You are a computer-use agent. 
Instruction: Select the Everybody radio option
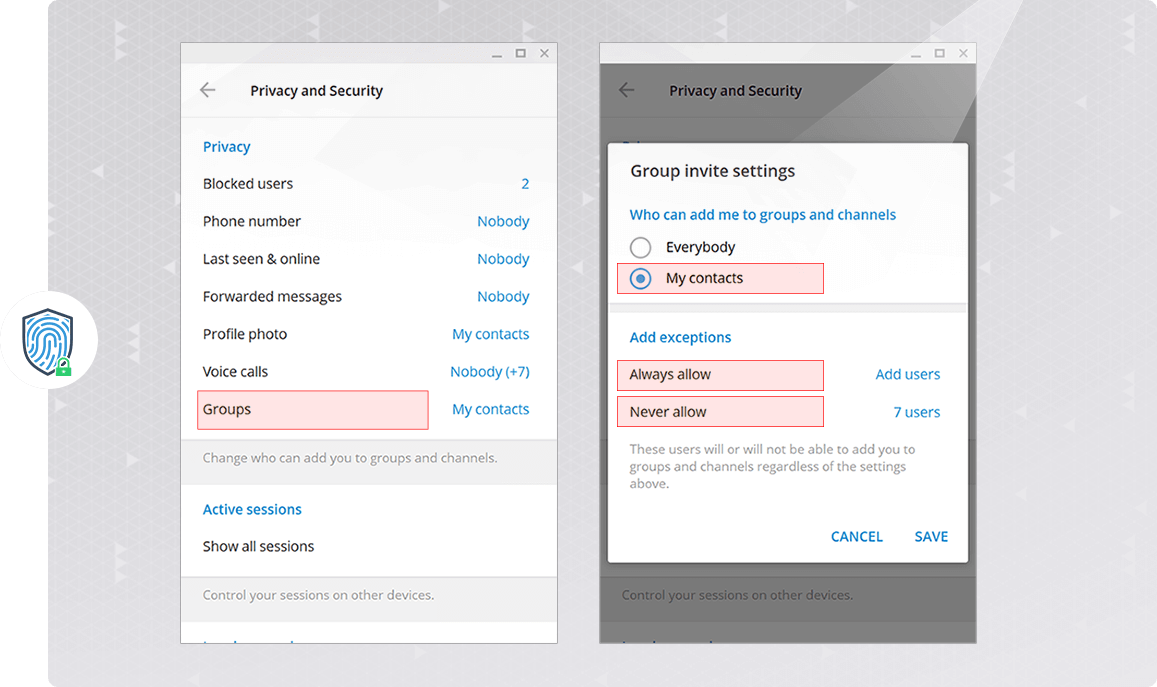(640, 247)
